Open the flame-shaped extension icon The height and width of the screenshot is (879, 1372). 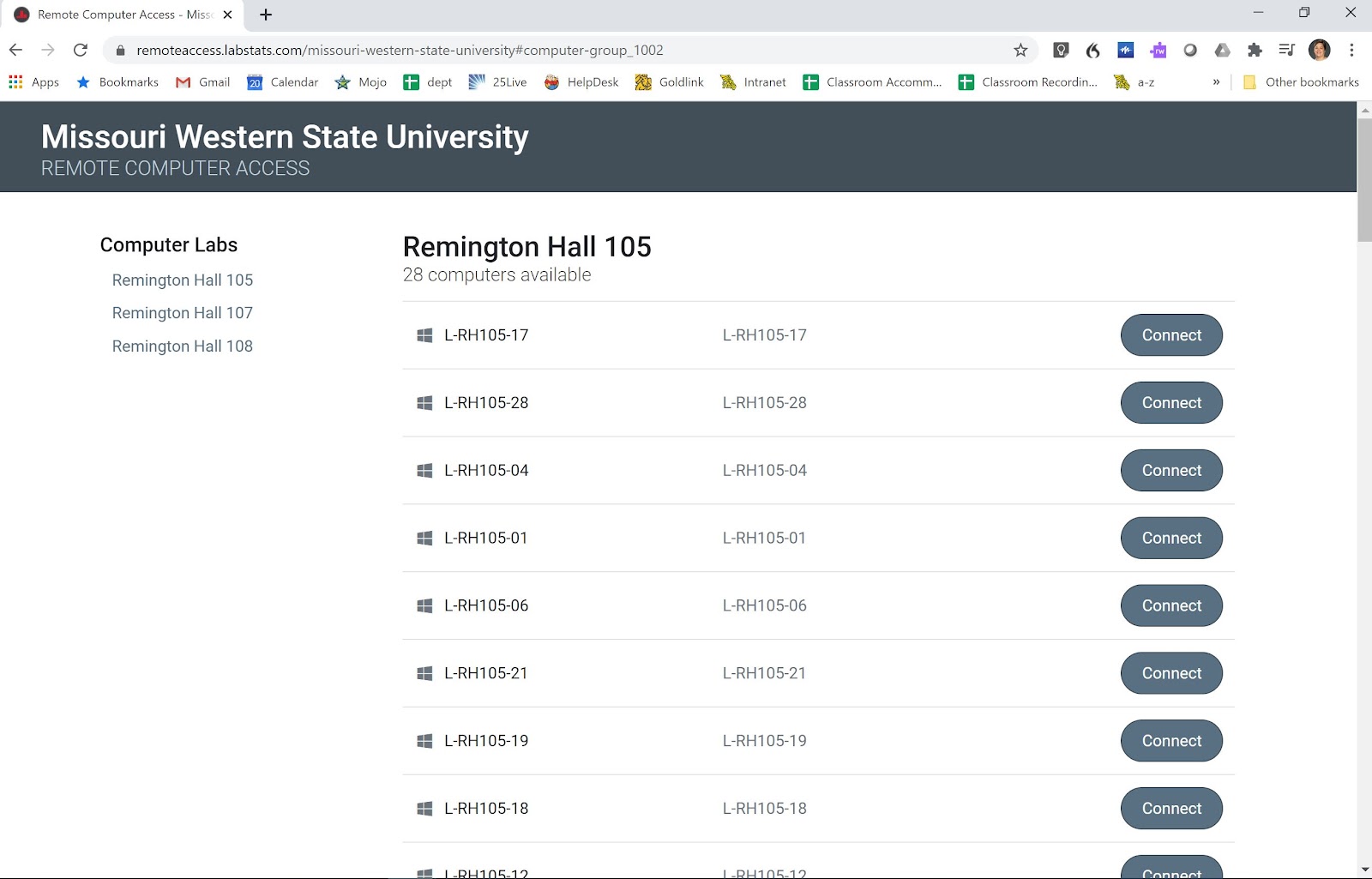tap(1092, 50)
